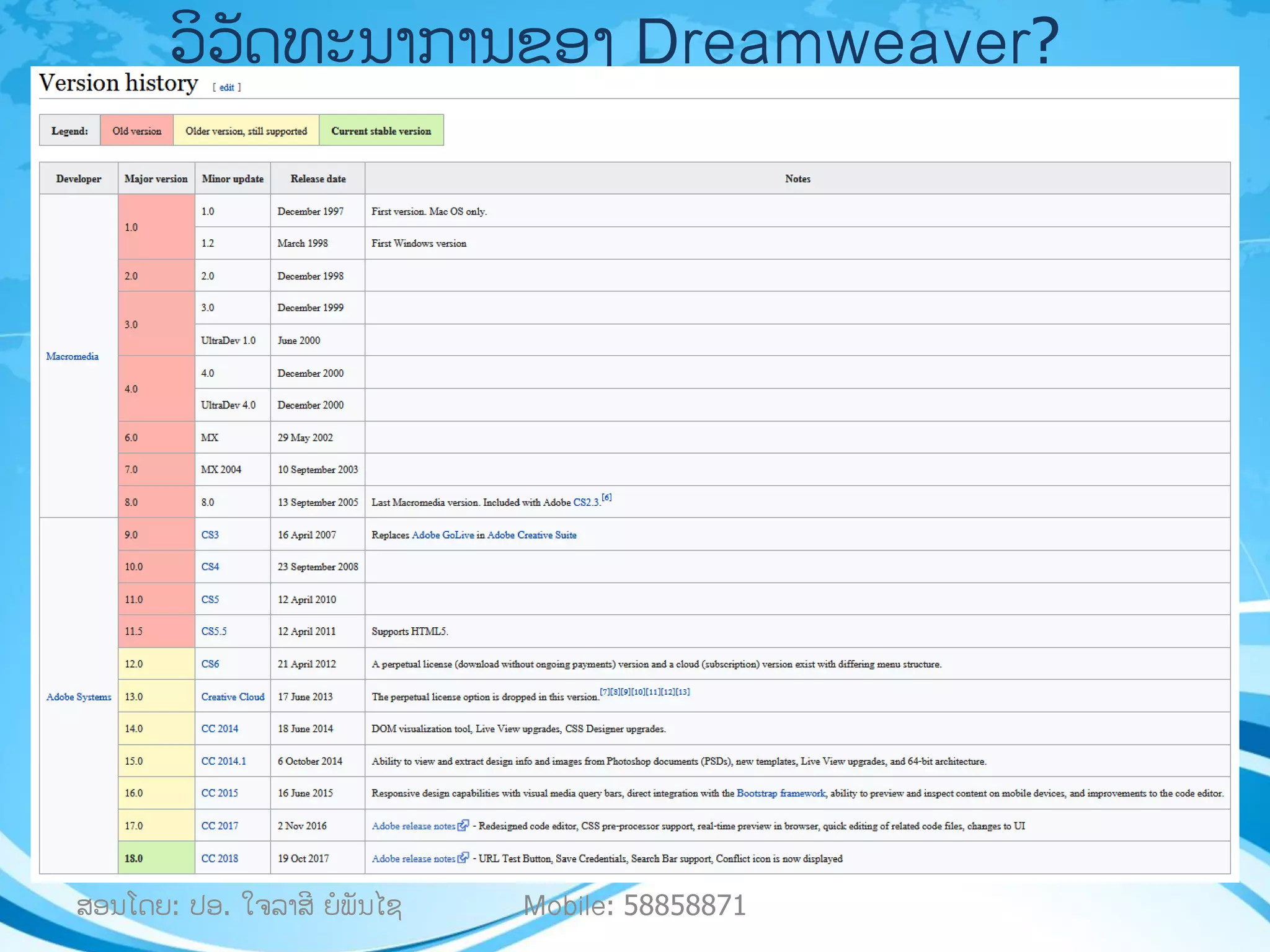Click the Release date column header
This screenshot has width=1270, height=952.
coord(318,178)
